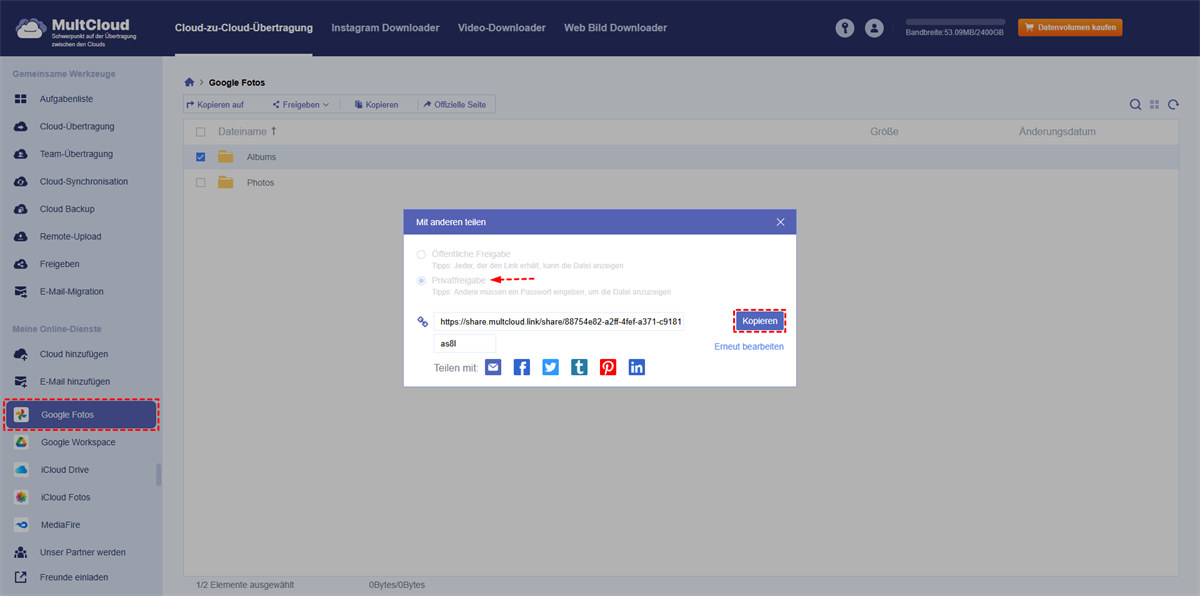Click the refresh icon

(x=1173, y=104)
